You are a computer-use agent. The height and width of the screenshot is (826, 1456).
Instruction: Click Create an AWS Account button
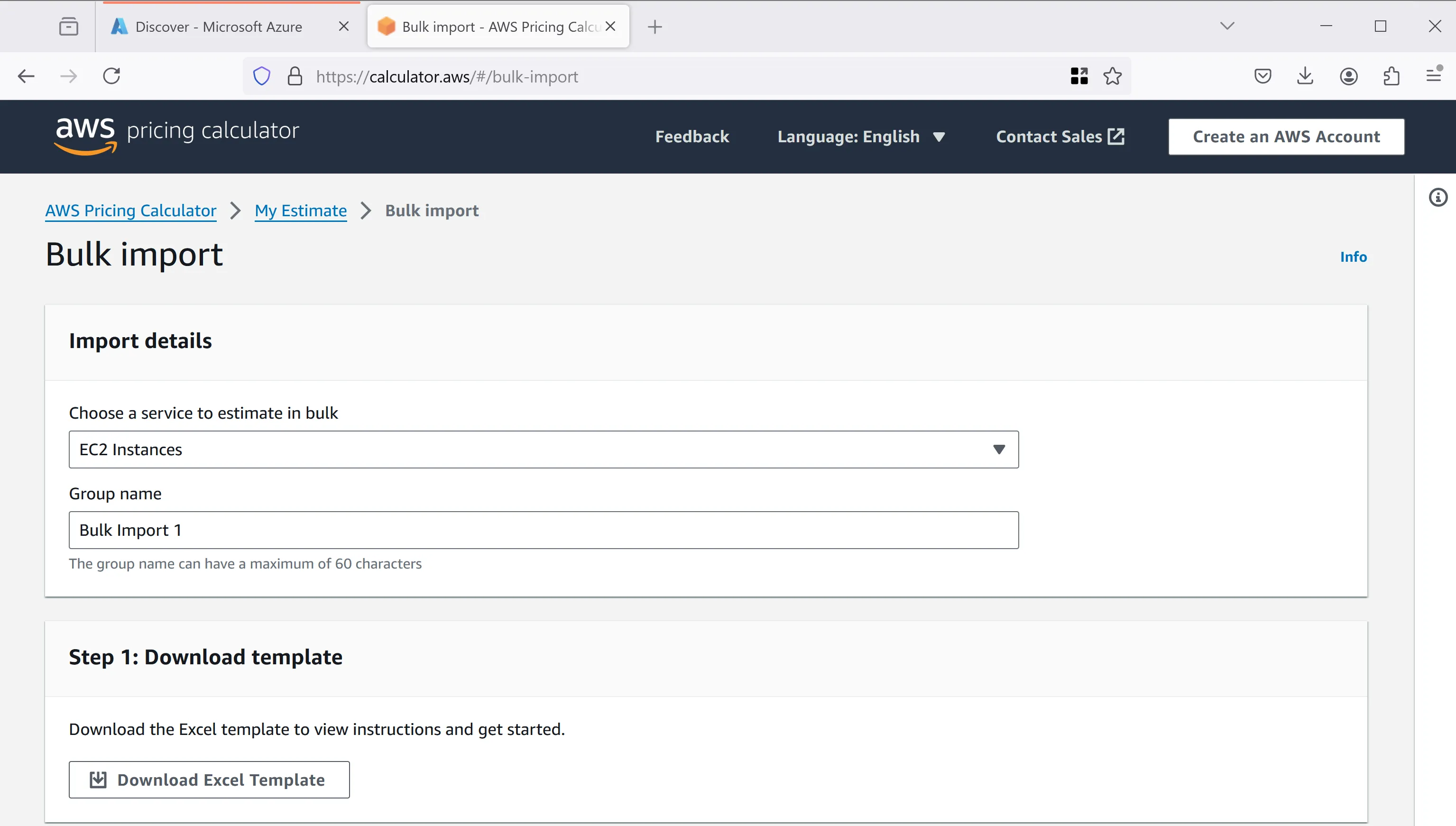point(1286,137)
